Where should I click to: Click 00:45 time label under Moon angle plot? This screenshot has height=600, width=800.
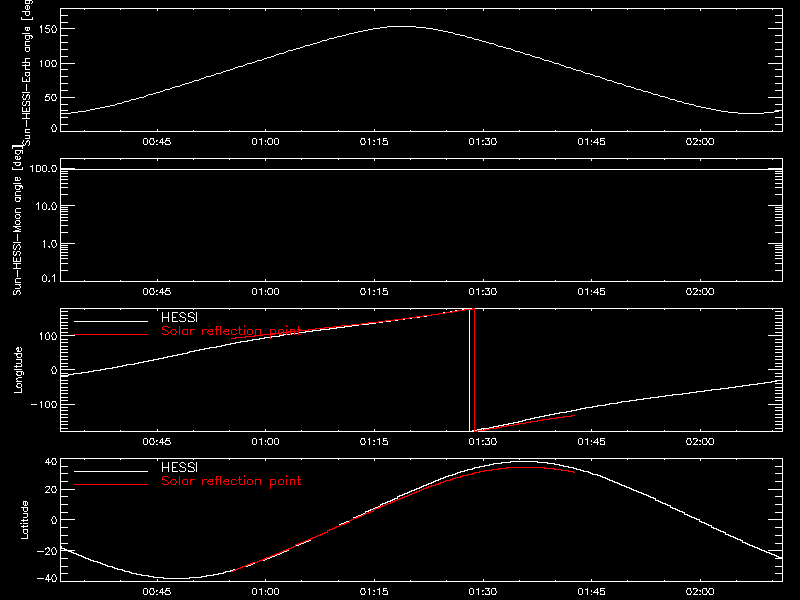tap(157, 291)
